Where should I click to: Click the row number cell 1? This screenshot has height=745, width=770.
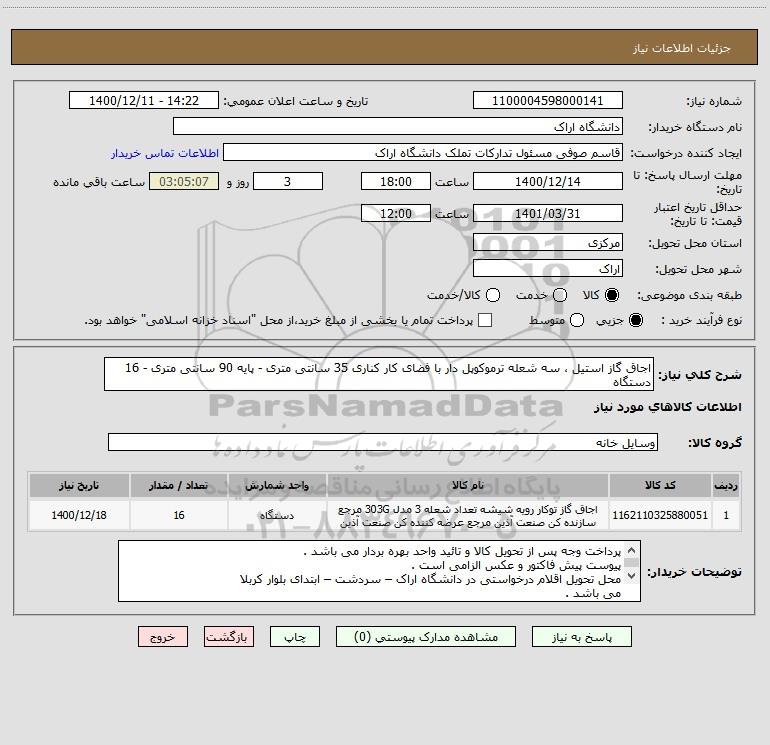(x=726, y=515)
